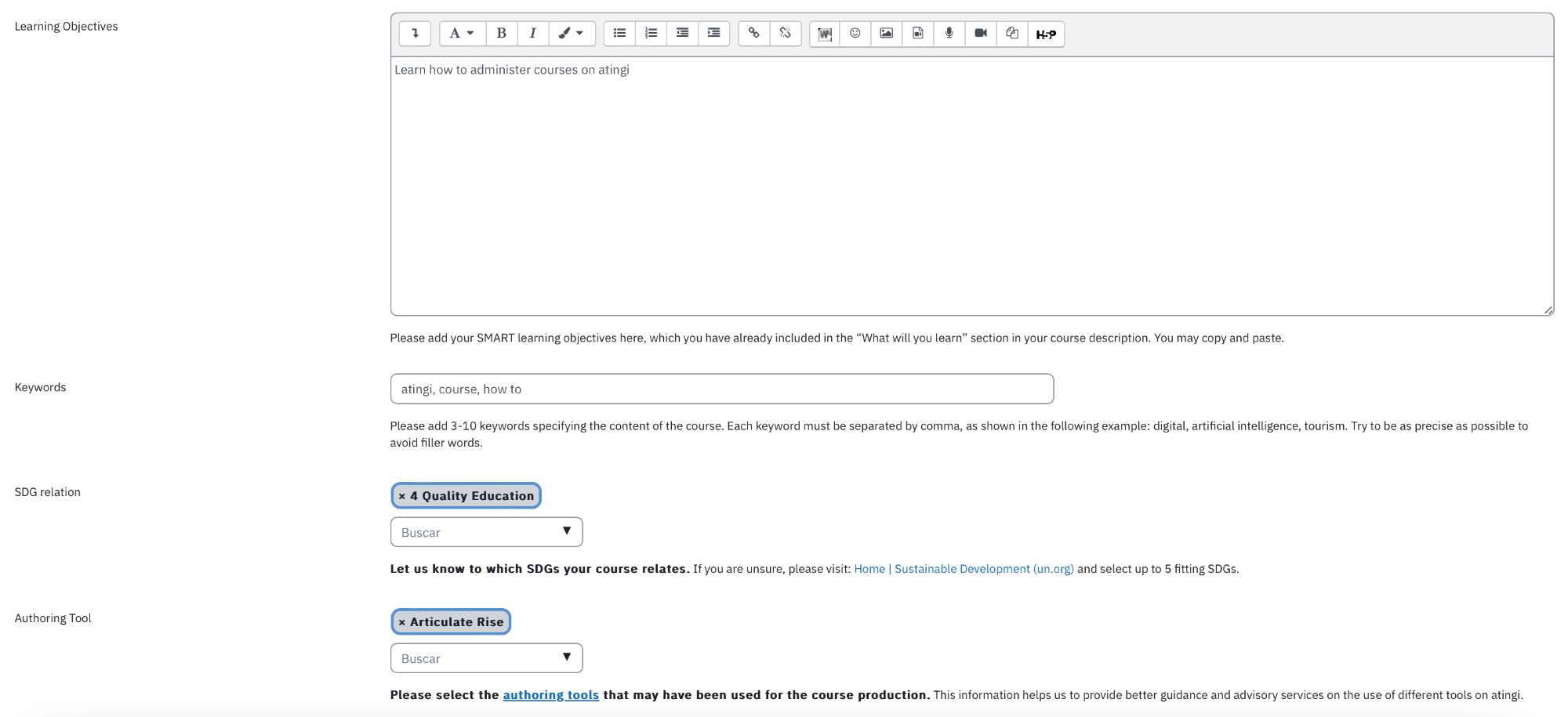Click the Word import icon
Screen dimensions: 1568x717
pos(825,34)
